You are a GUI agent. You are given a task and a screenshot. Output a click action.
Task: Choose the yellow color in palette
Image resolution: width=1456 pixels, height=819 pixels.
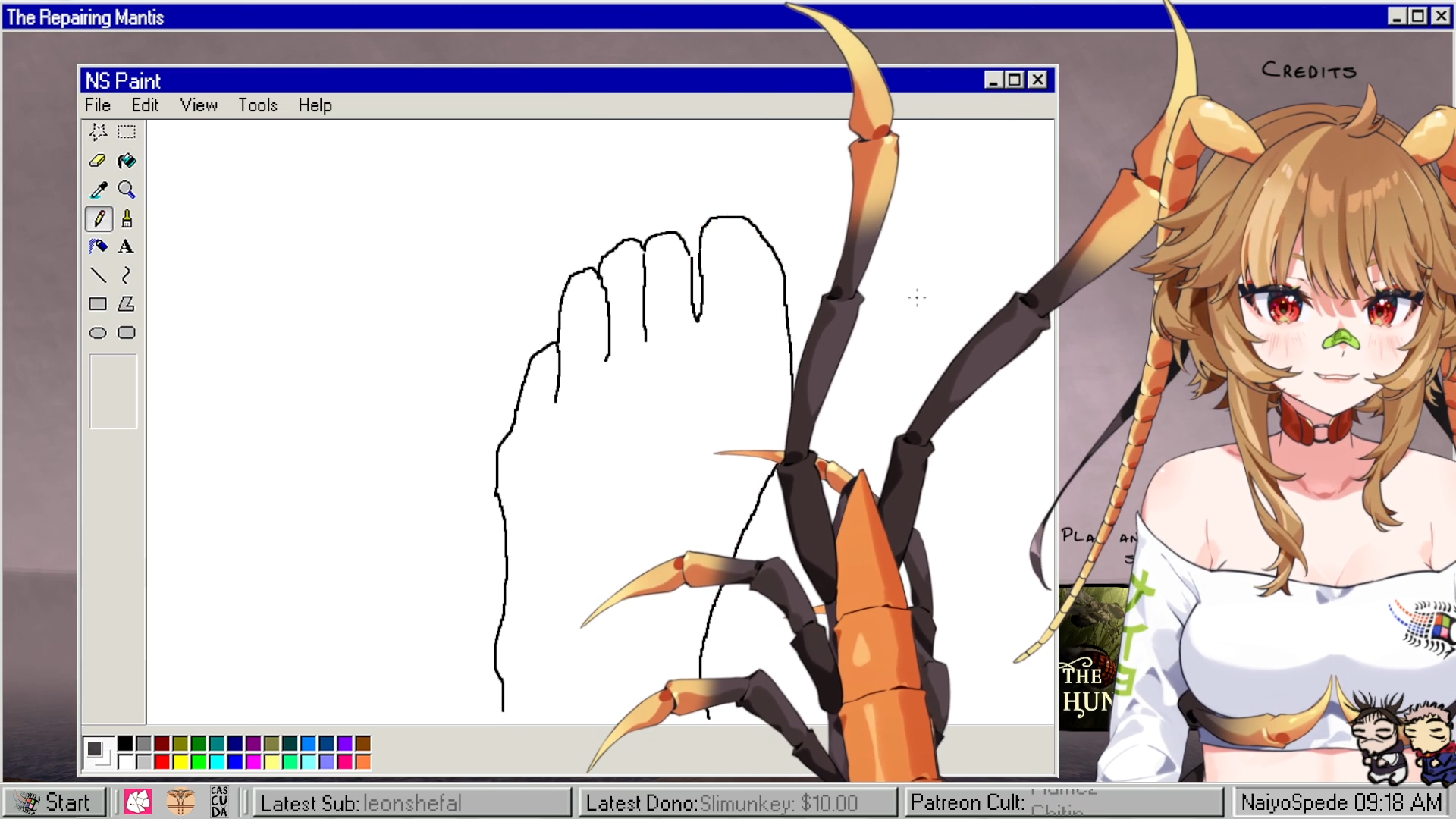(x=180, y=761)
